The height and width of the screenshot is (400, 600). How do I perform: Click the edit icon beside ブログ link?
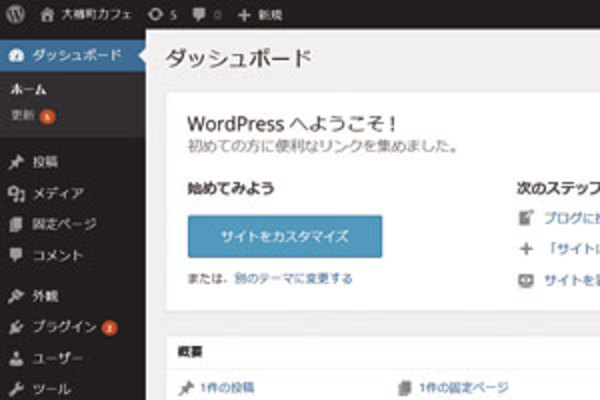tap(526, 218)
